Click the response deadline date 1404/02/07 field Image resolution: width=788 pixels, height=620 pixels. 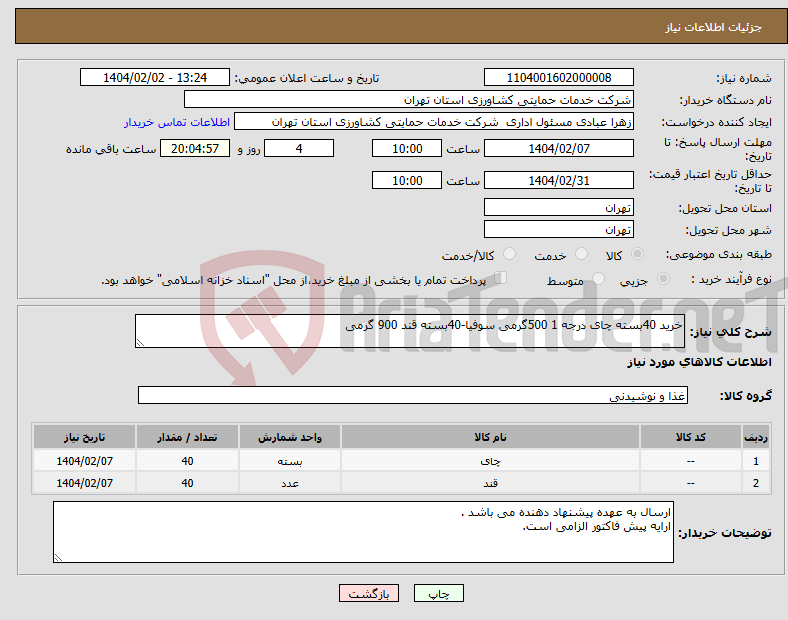559,149
